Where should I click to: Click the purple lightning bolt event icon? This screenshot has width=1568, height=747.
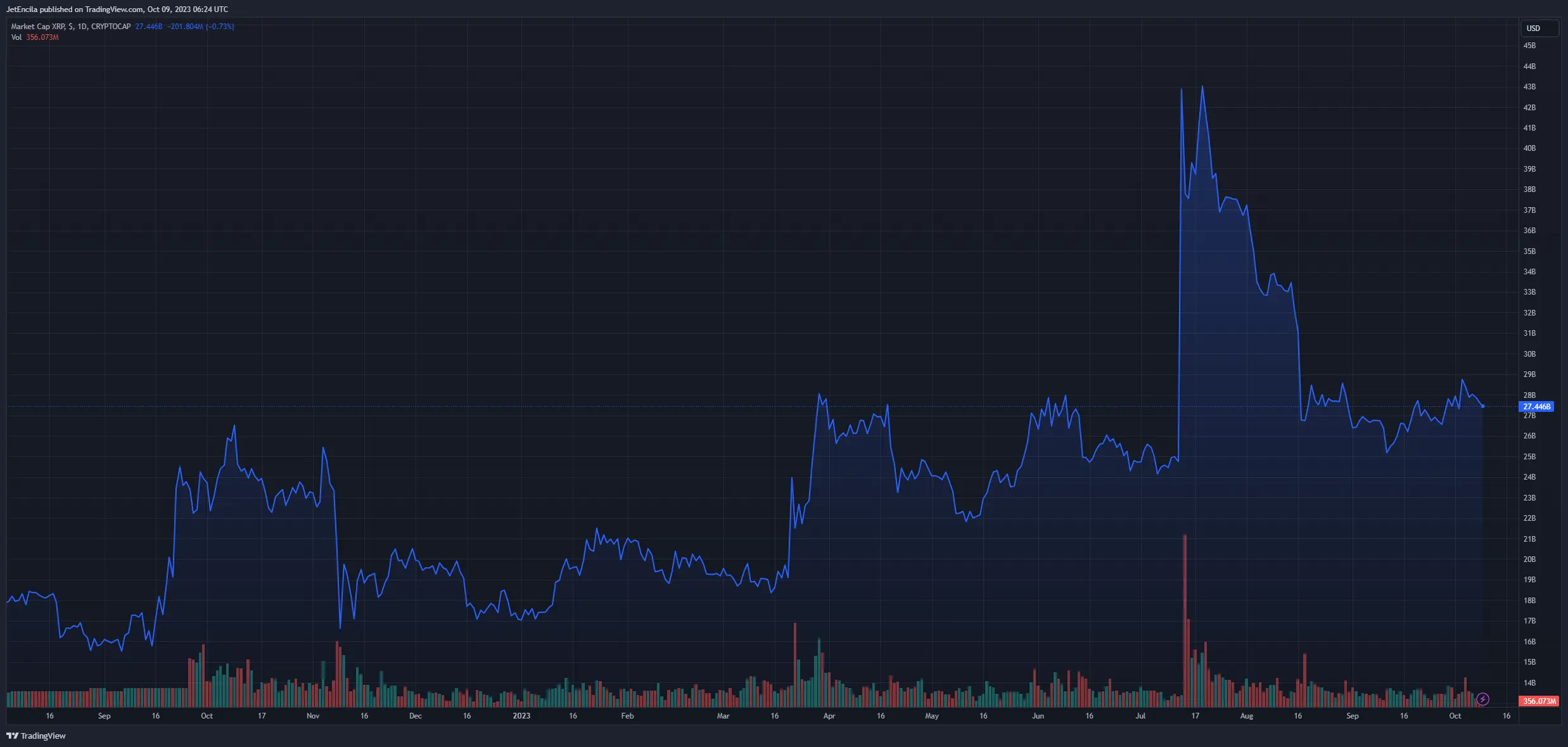click(1482, 699)
